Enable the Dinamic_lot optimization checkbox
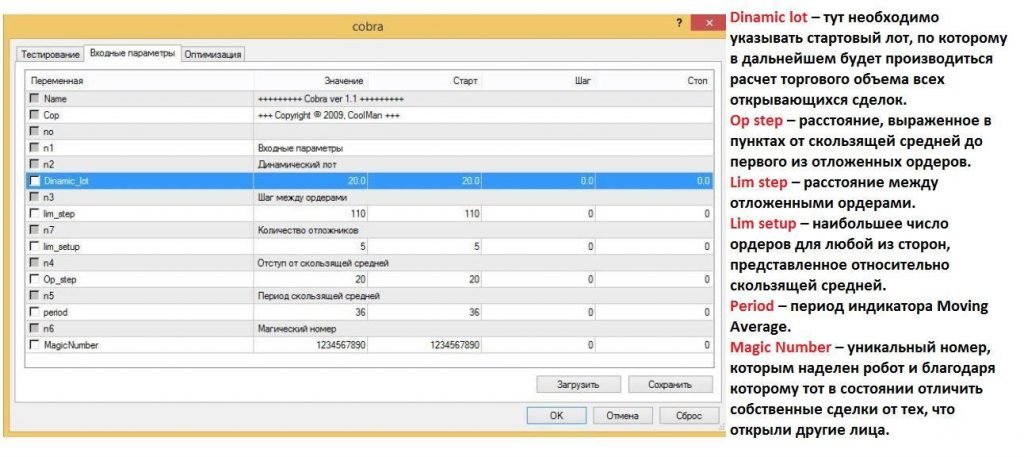This screenshot has height=457, width=1024. [x=35, y=181]
